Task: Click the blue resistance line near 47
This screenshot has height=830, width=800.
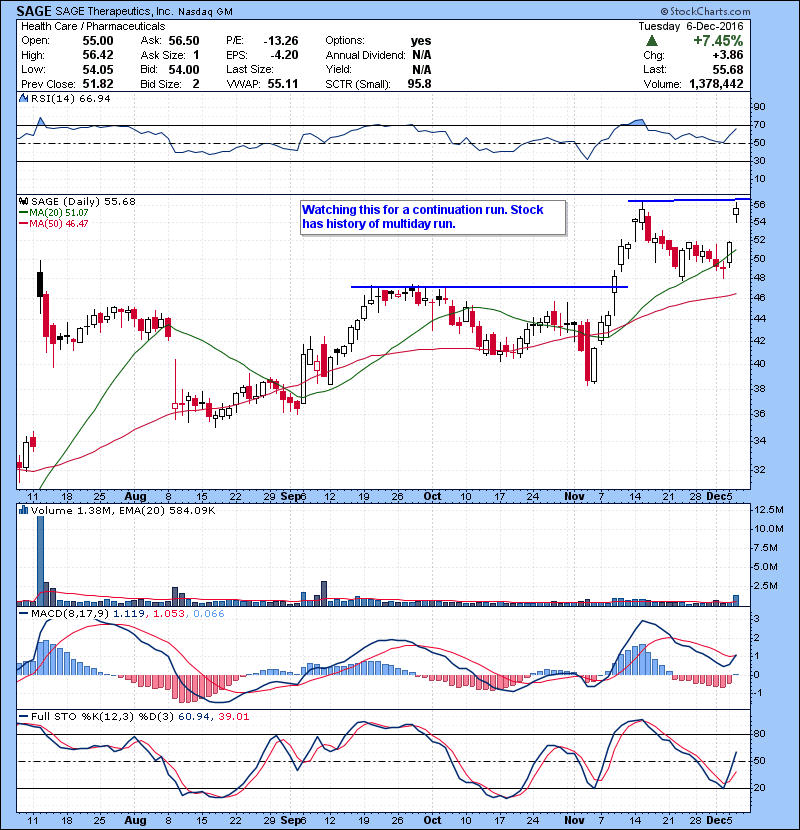Action: click(x=488, y=287)
